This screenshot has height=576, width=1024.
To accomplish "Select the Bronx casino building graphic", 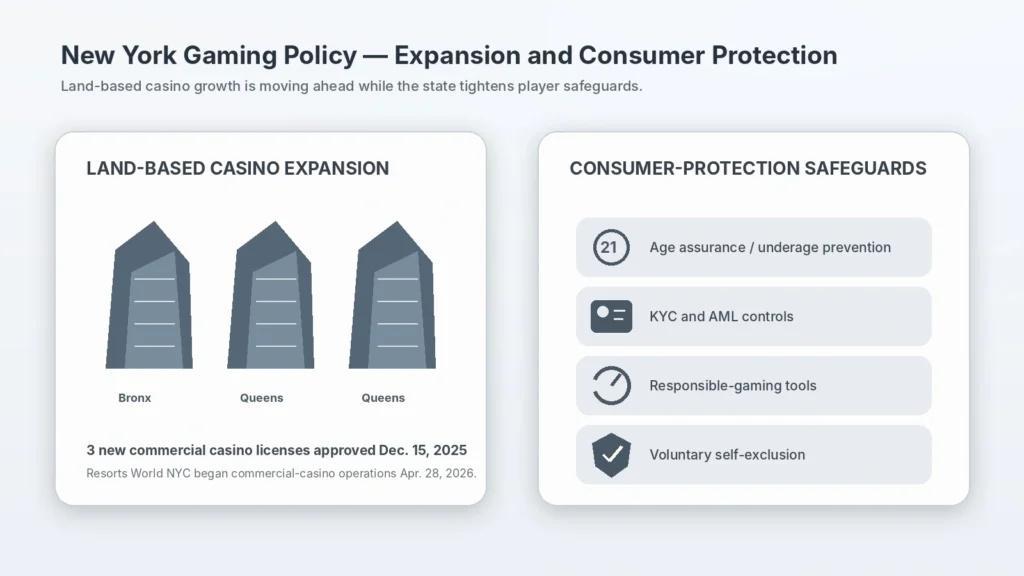I will point(150,295).
